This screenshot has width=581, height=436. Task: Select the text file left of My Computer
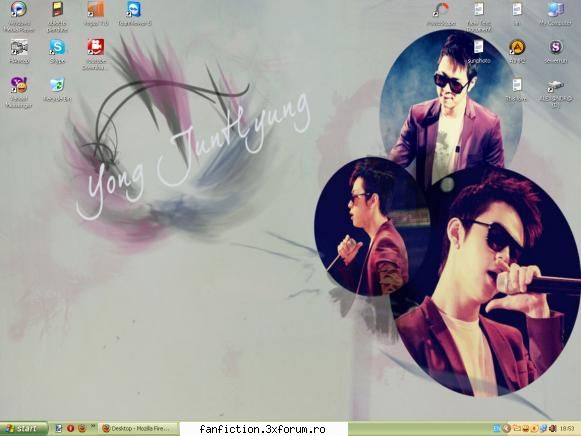517,13
